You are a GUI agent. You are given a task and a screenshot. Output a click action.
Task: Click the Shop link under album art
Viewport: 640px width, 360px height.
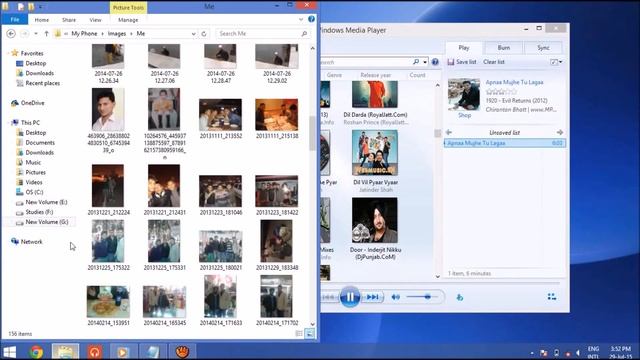[464, 116]
